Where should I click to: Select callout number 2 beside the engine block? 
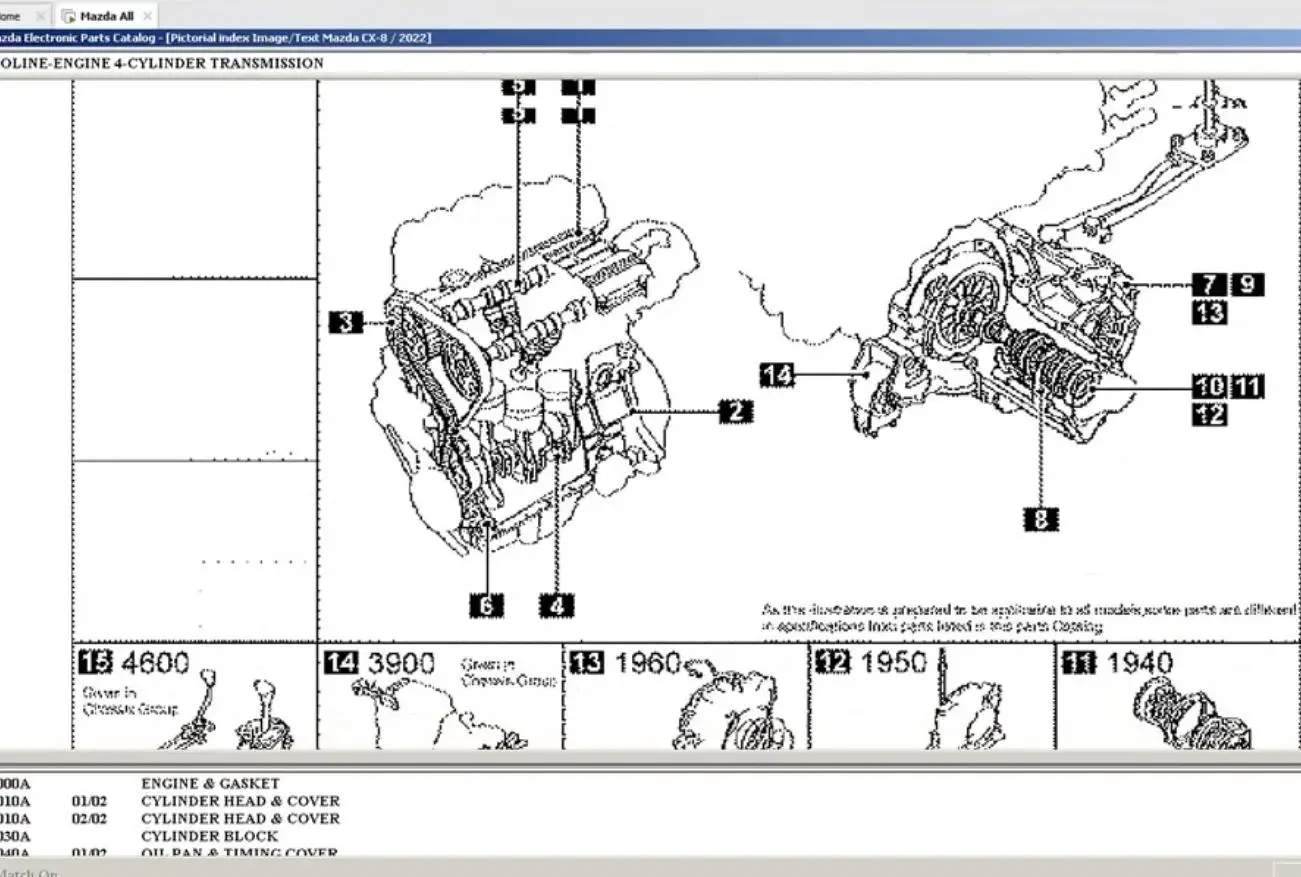(x=735, y=411)
